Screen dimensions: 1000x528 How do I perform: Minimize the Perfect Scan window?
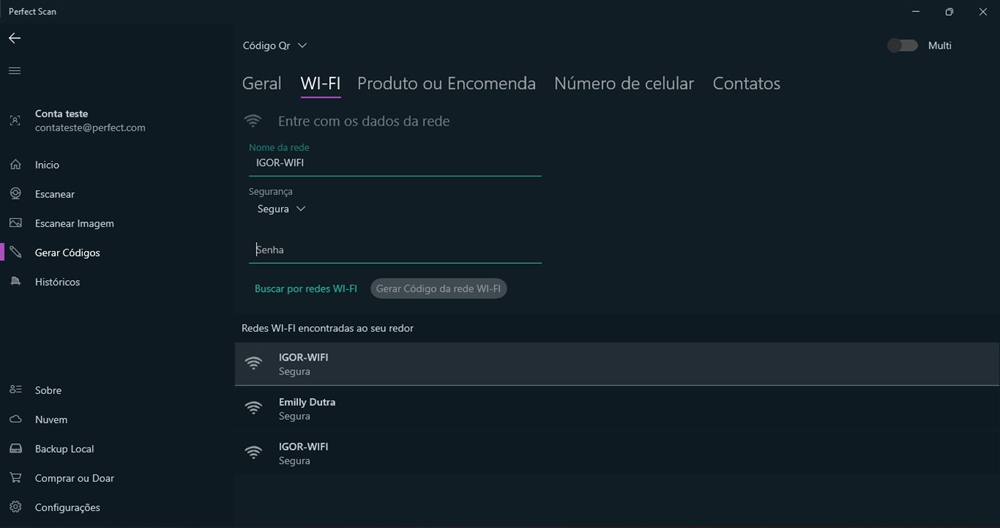click(916, 11)
